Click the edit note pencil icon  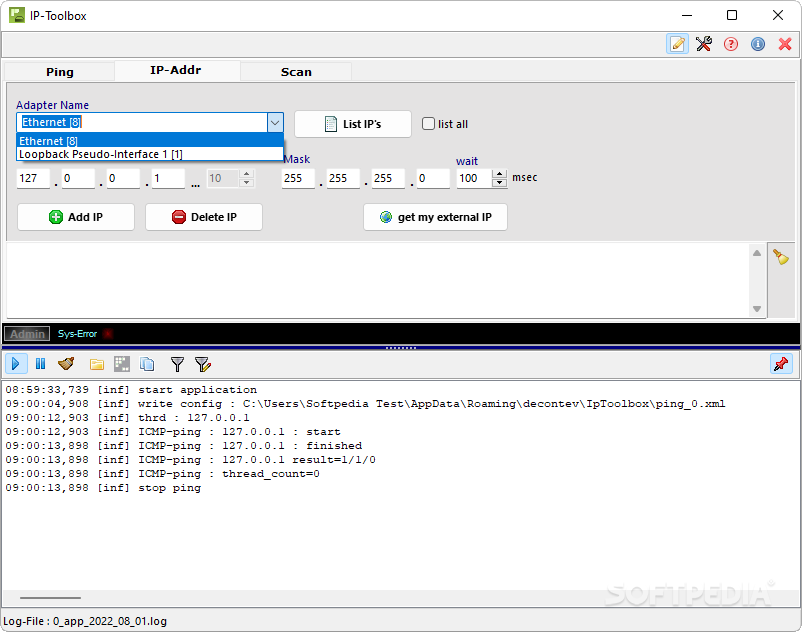677,44
